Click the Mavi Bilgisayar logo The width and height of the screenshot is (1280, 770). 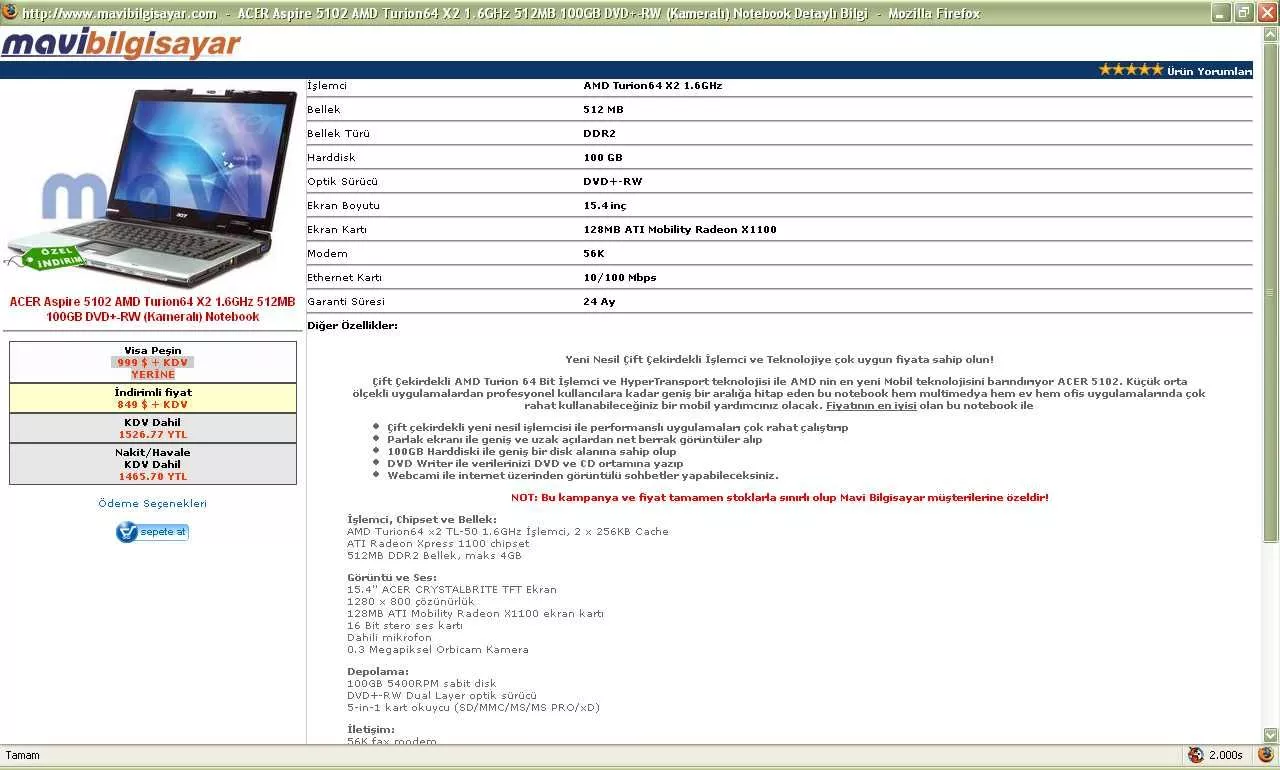tap(121, 44)
